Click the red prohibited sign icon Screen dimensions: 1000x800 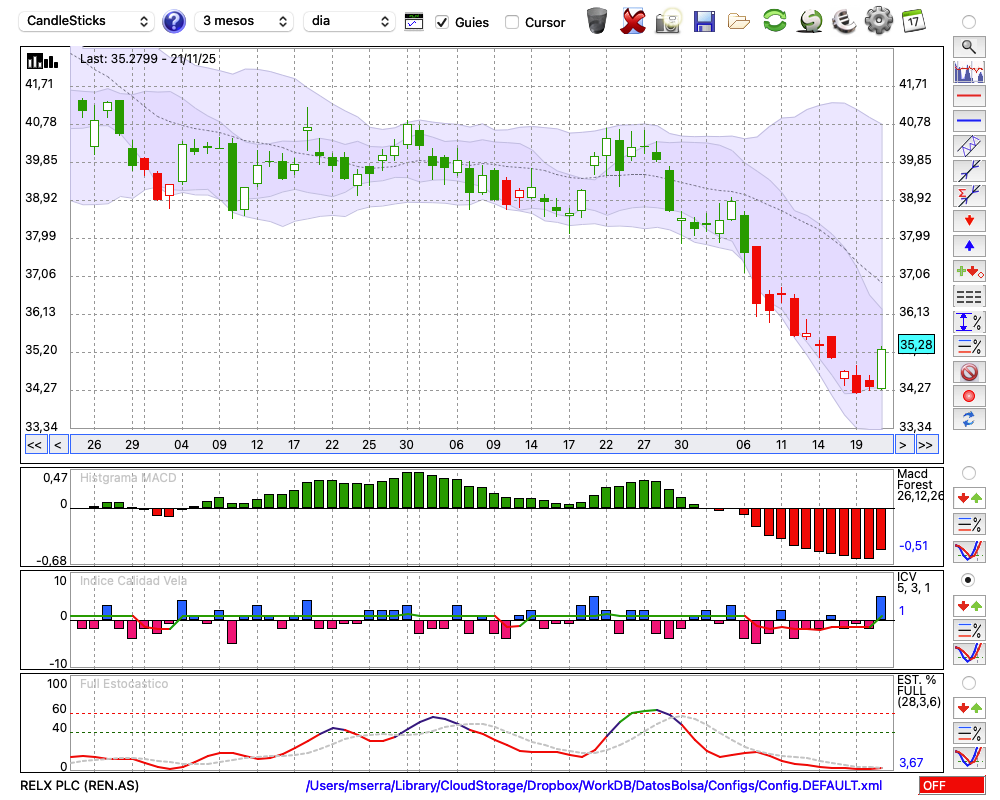click(969, 372)
